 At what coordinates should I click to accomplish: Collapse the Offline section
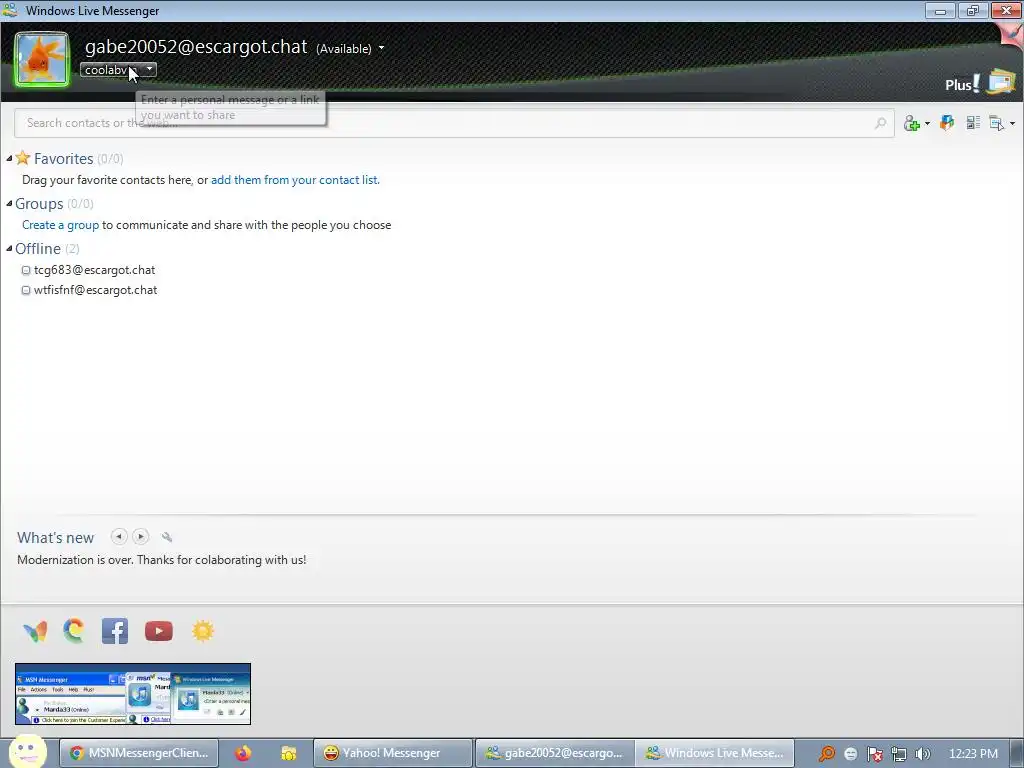tap(9, 249)
